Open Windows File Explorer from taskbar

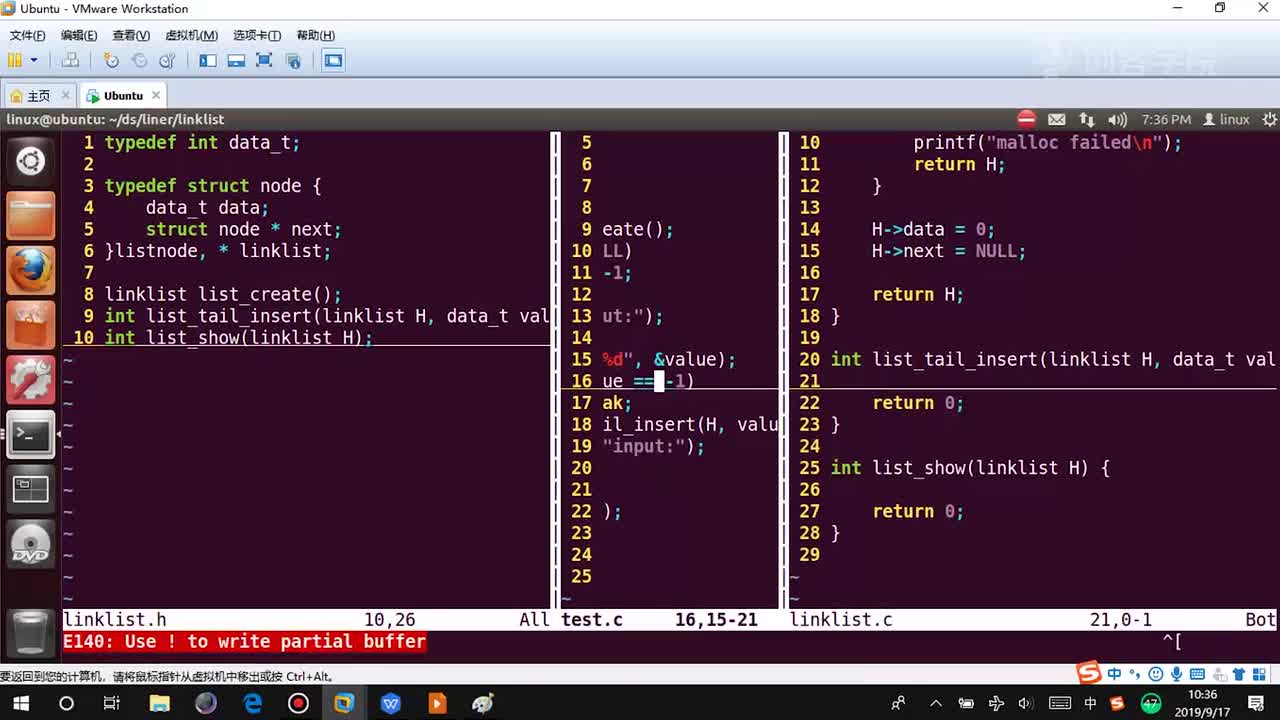point(159,703)
